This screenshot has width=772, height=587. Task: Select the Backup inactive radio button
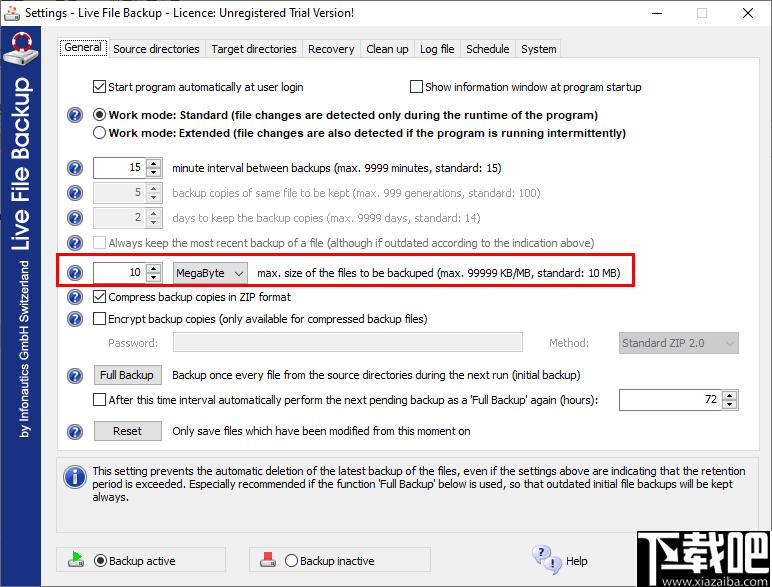tap(291, 560)
